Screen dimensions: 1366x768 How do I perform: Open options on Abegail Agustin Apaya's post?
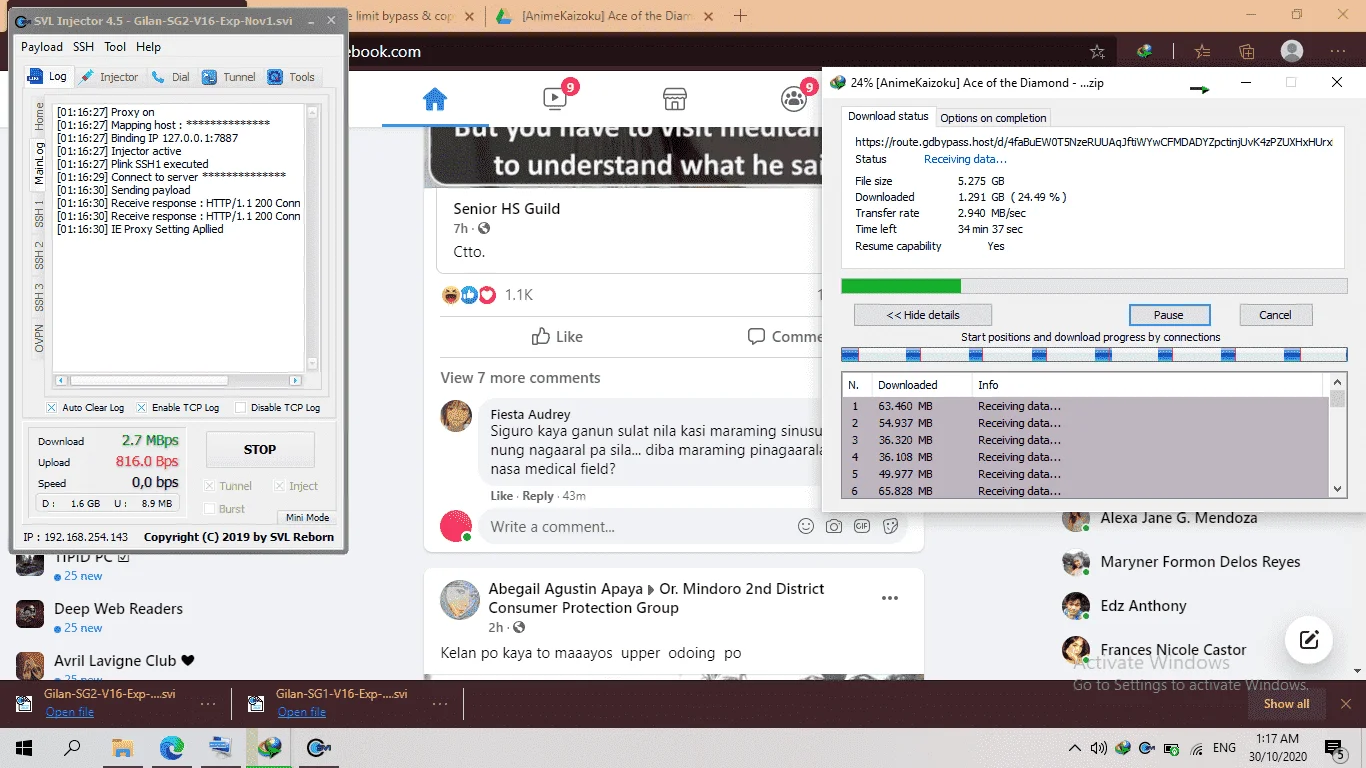(x=890, y=598)
